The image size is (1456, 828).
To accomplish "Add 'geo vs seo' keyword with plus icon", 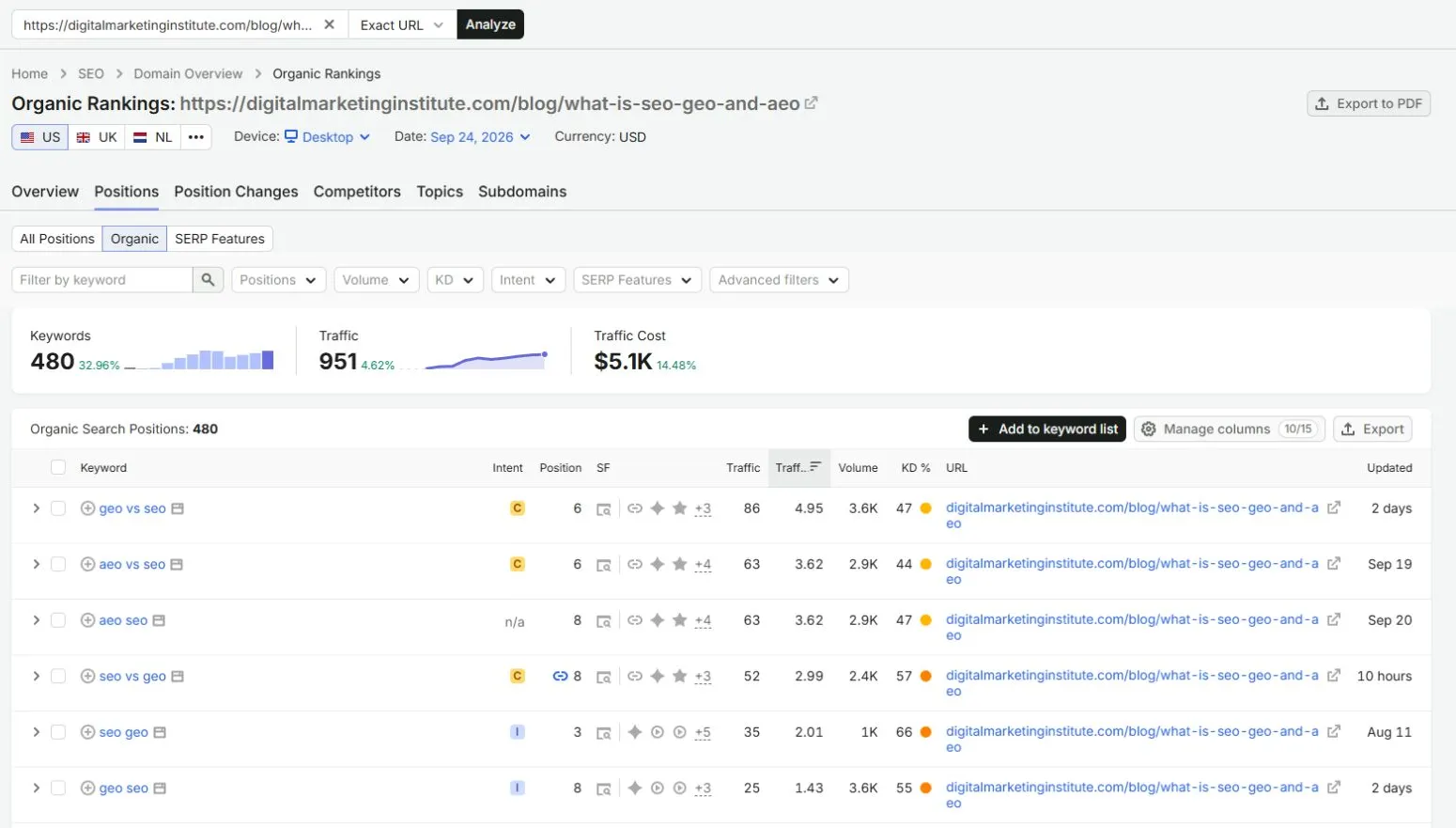I will 87,508.
